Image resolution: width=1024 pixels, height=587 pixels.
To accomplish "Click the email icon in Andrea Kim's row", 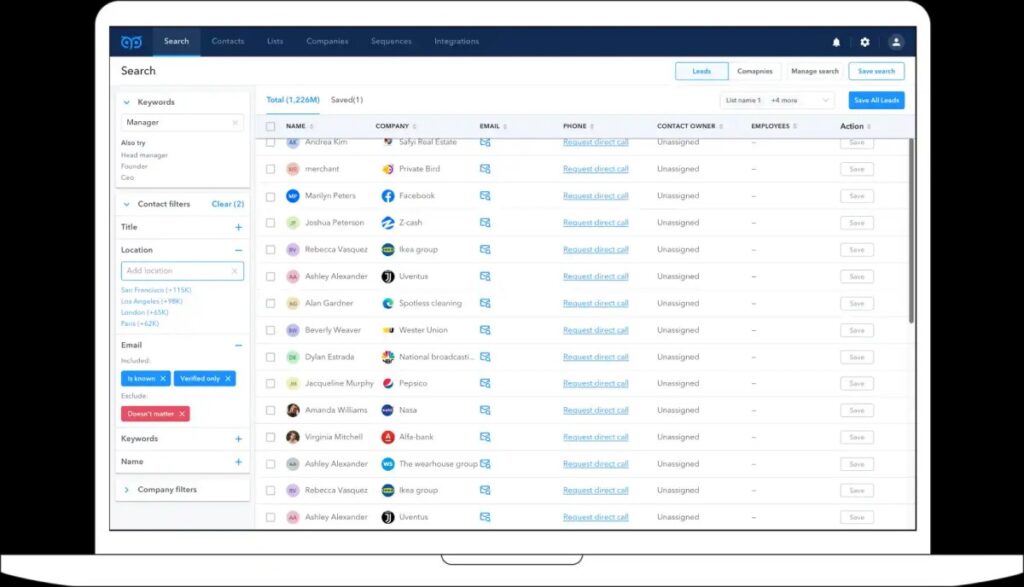I will (x=486, y=142).
